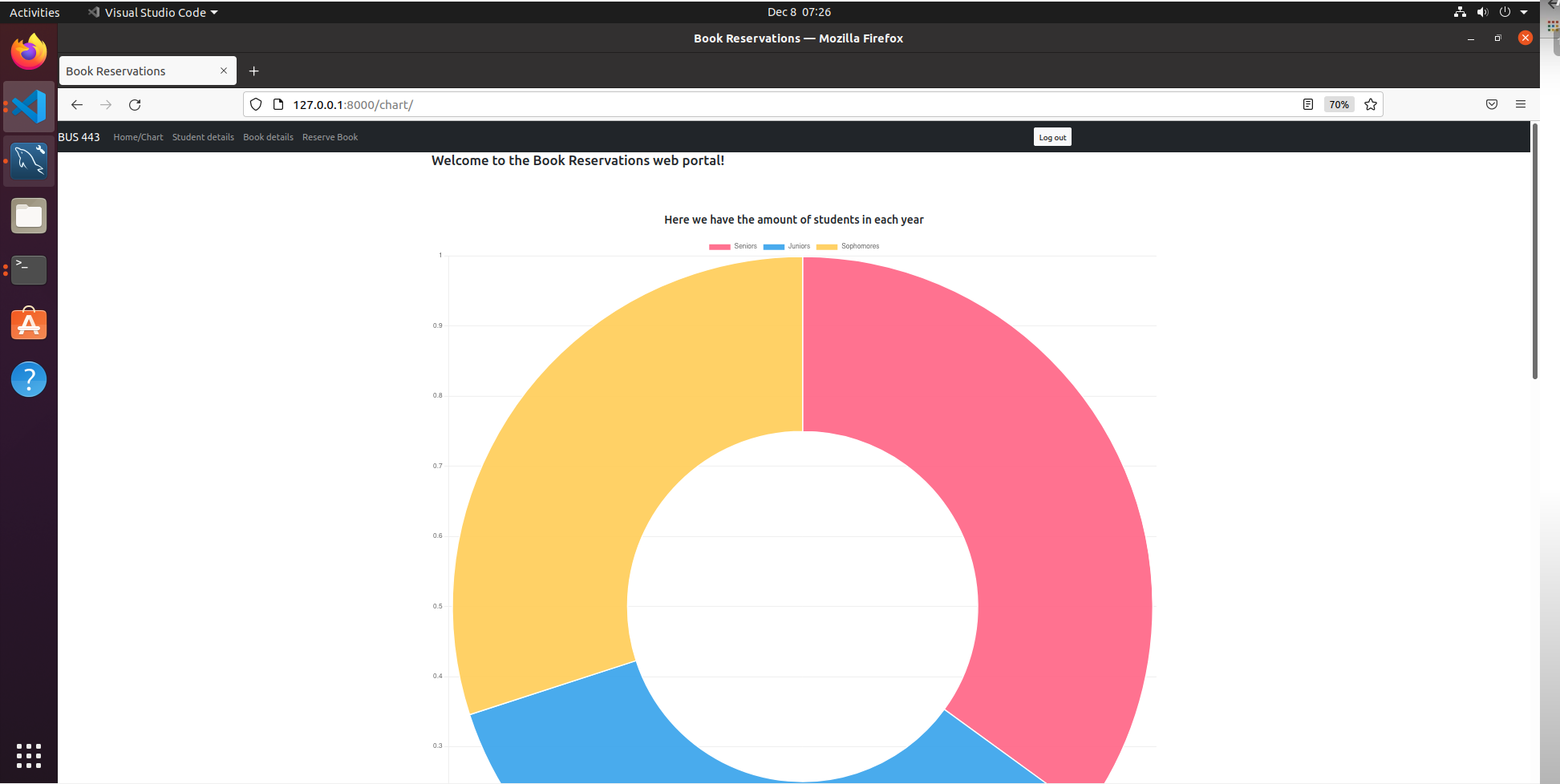Click Show Applications in the dock
The height and width of the screenshot is (784, 1560).
(x=28, y=754)
